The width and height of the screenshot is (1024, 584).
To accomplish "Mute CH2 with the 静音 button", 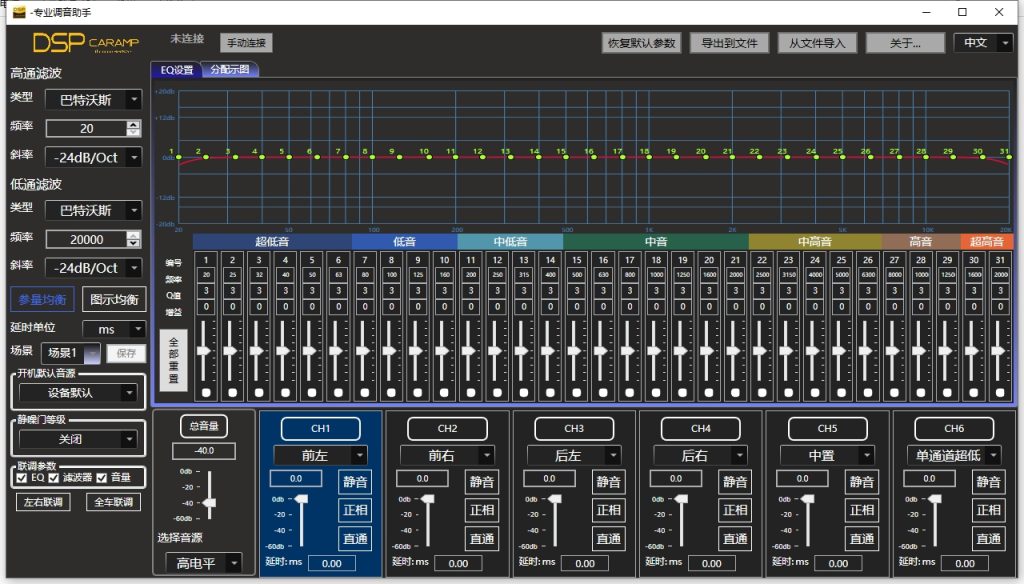I will (x=481, y=482).
